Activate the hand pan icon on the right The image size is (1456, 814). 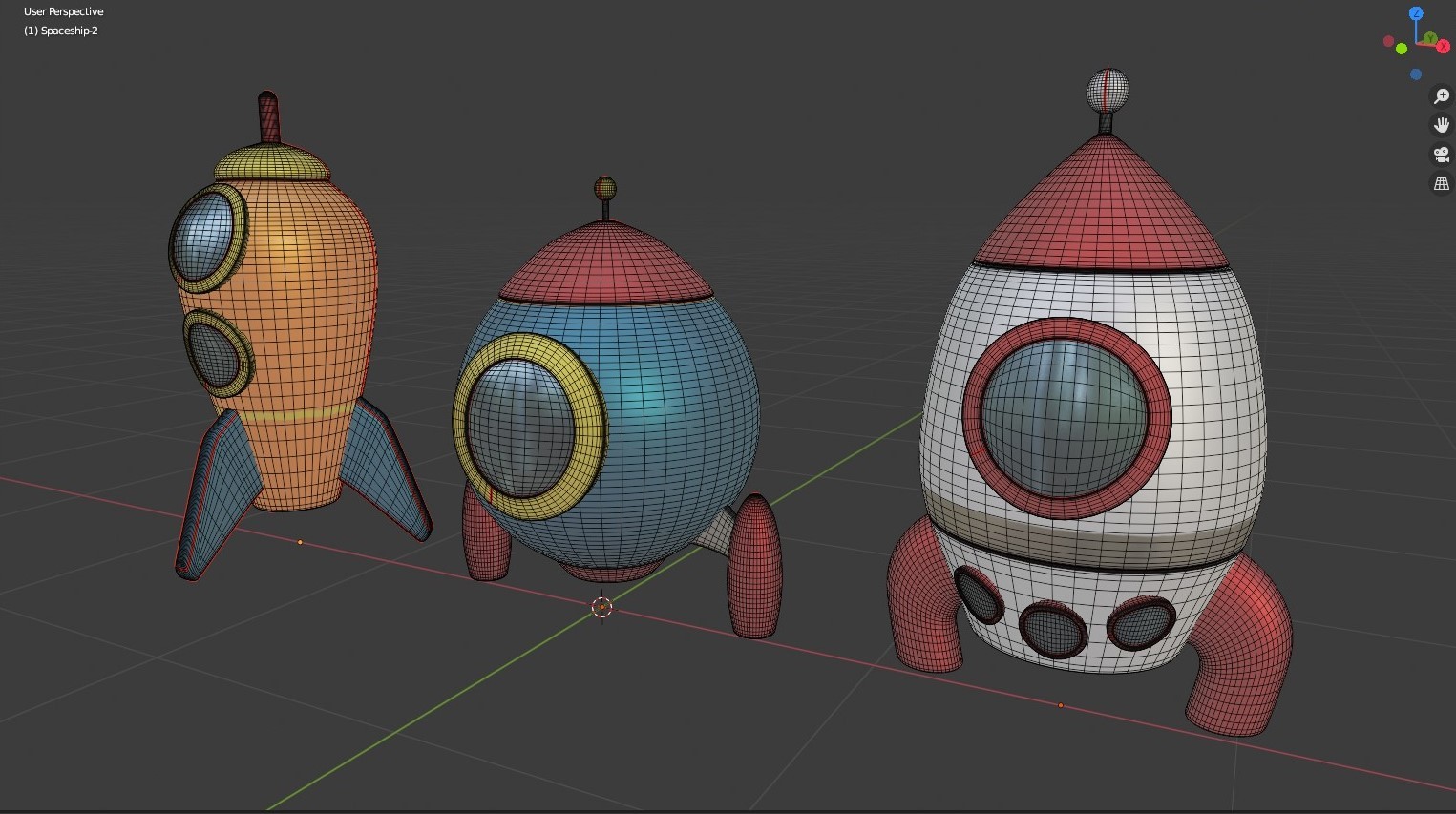point(1442,124)
